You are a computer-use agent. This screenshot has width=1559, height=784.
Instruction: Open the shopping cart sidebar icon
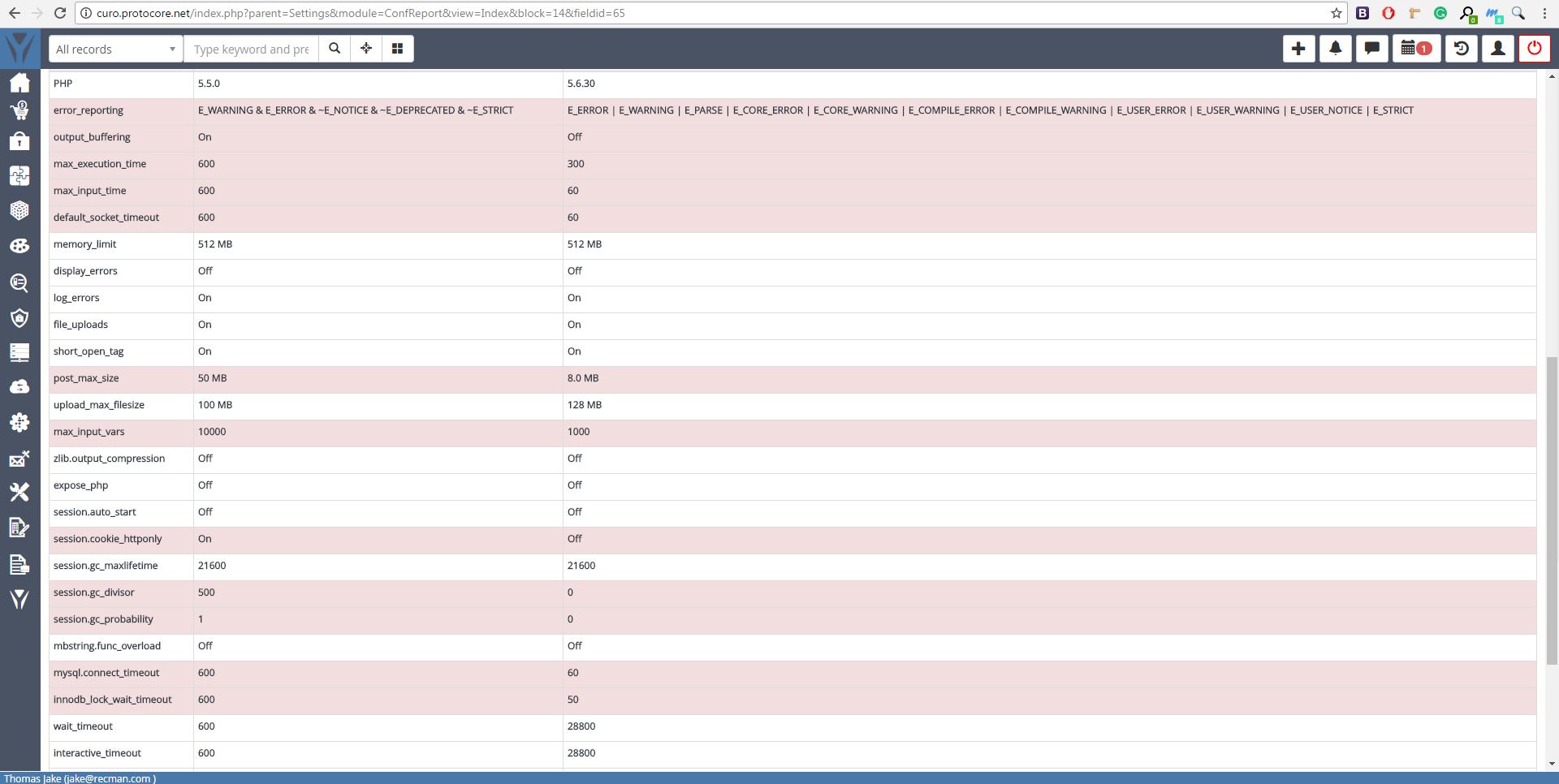(19, 110)
